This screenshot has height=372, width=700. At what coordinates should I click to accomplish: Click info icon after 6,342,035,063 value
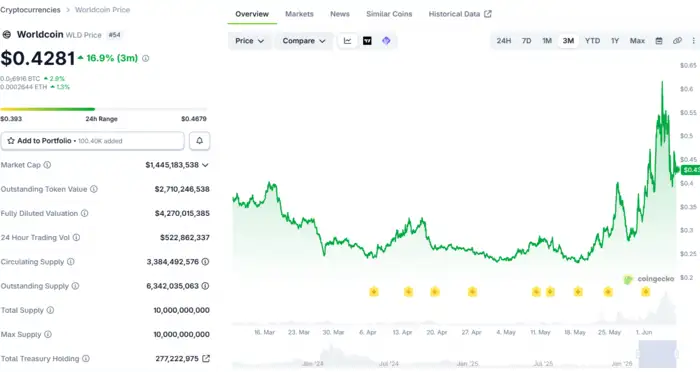(x=205, y=286)
